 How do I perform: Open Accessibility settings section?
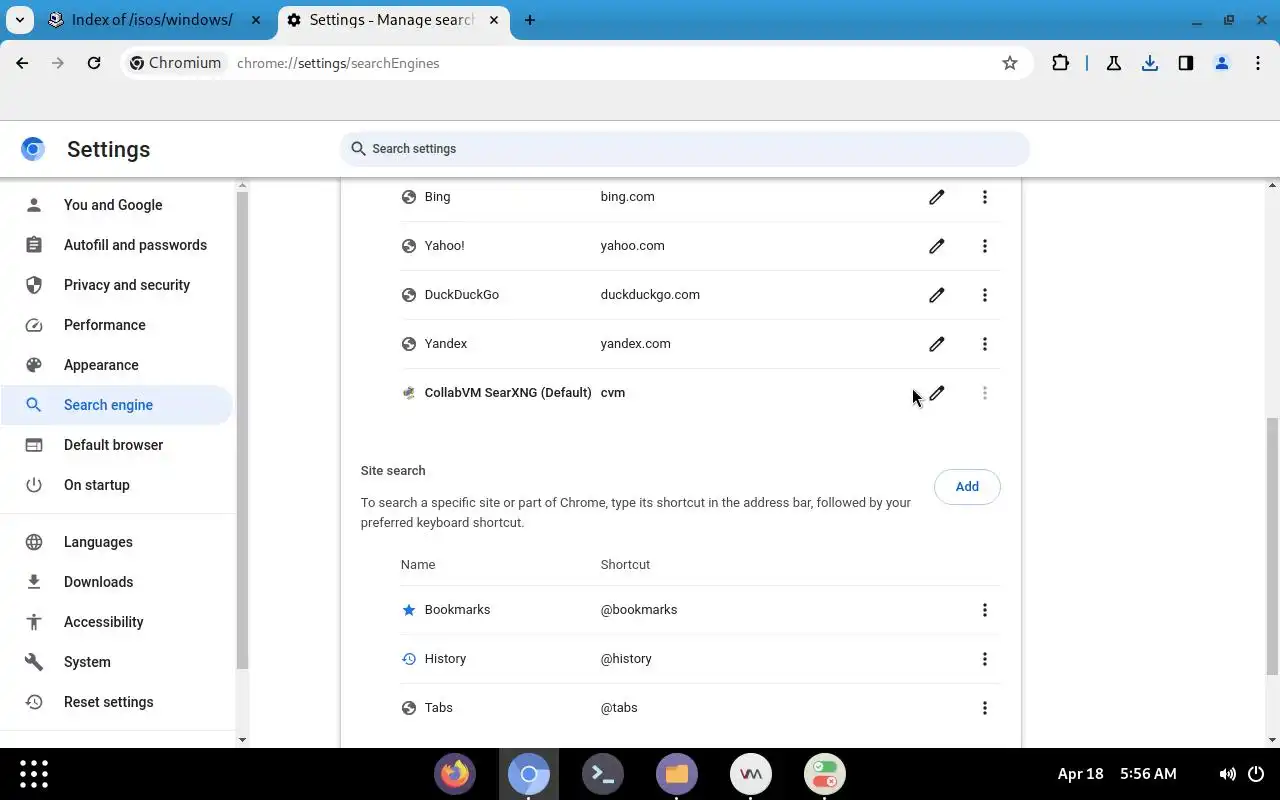click(117, 622)
